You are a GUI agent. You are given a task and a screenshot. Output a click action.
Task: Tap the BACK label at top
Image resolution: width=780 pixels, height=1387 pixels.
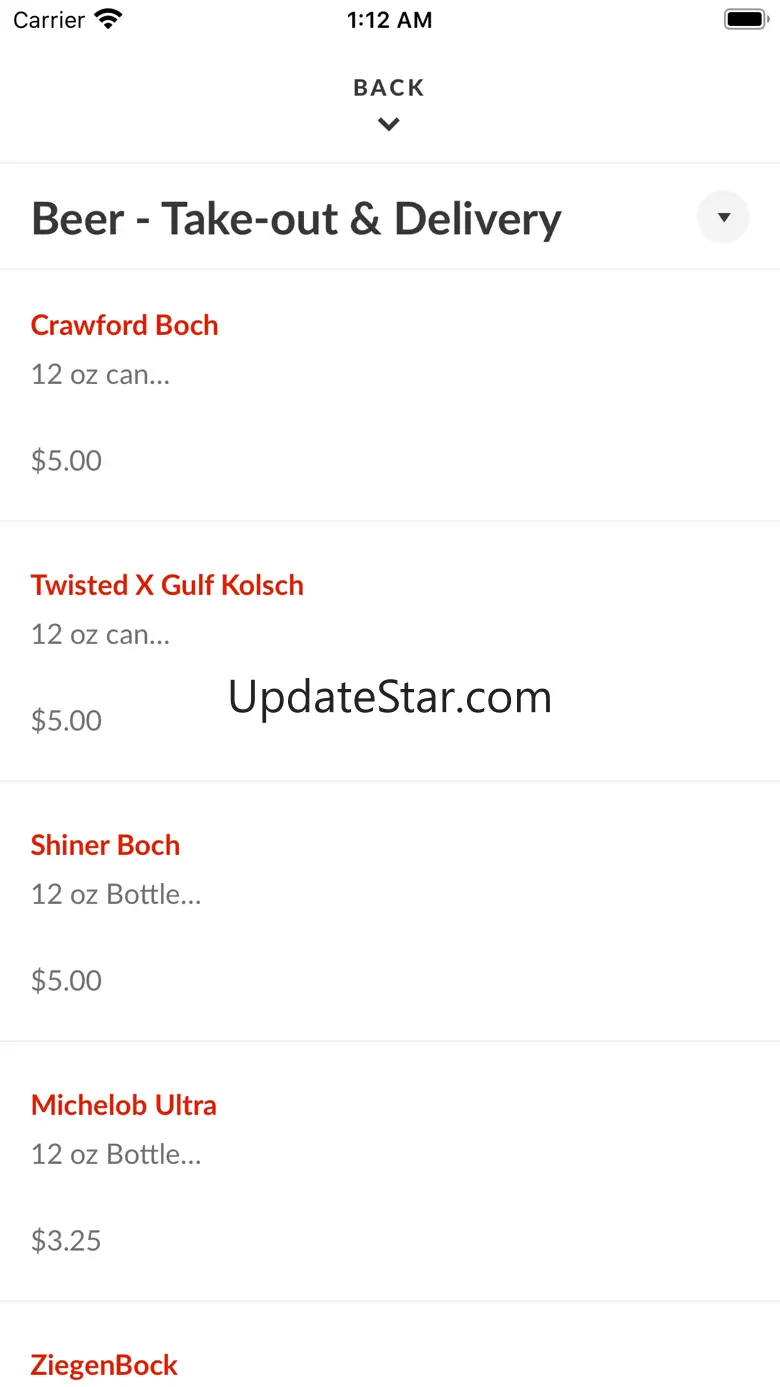point(389,88)
